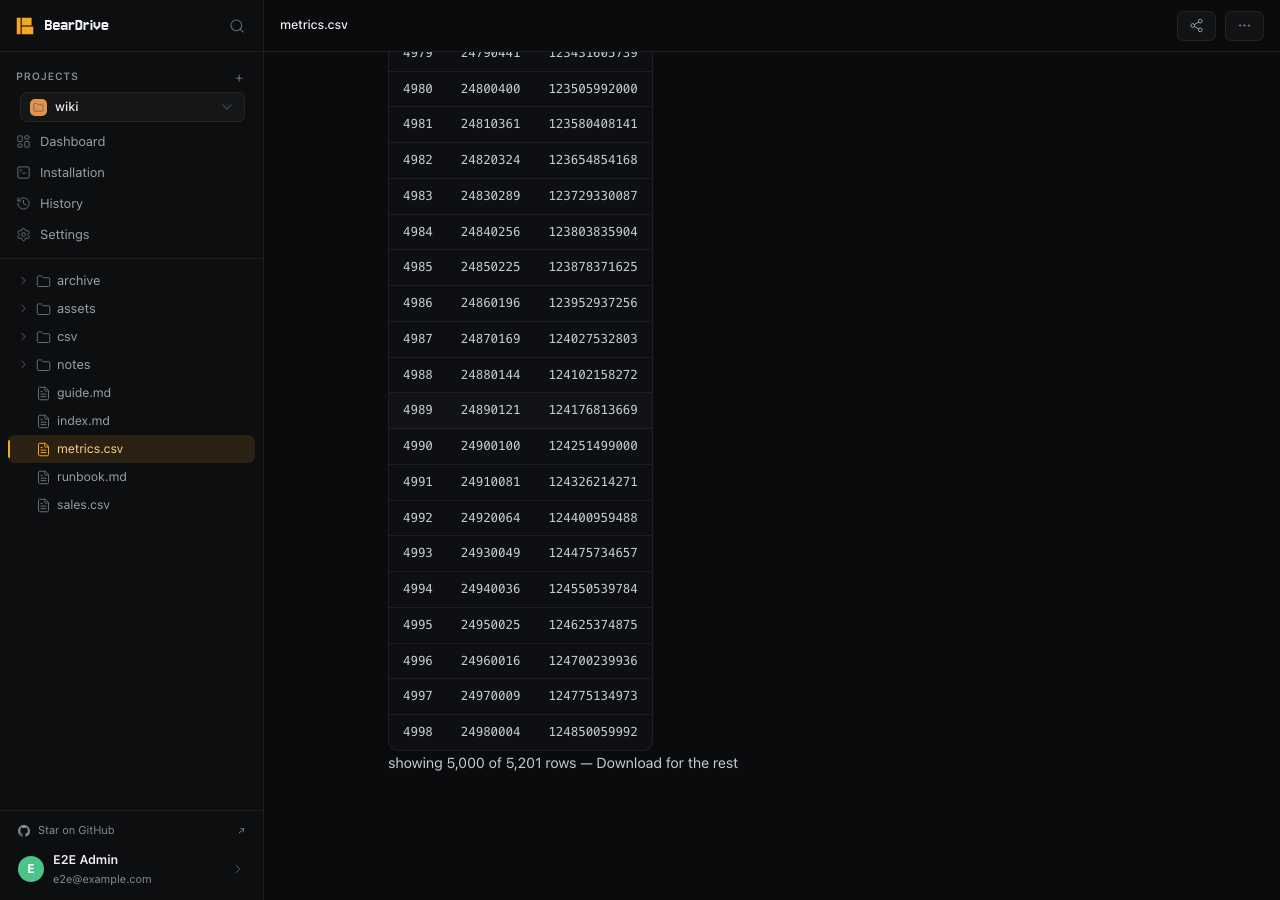Click cell 124475734657
This screenshot has width=1280, height=900.
click(593, 553)
